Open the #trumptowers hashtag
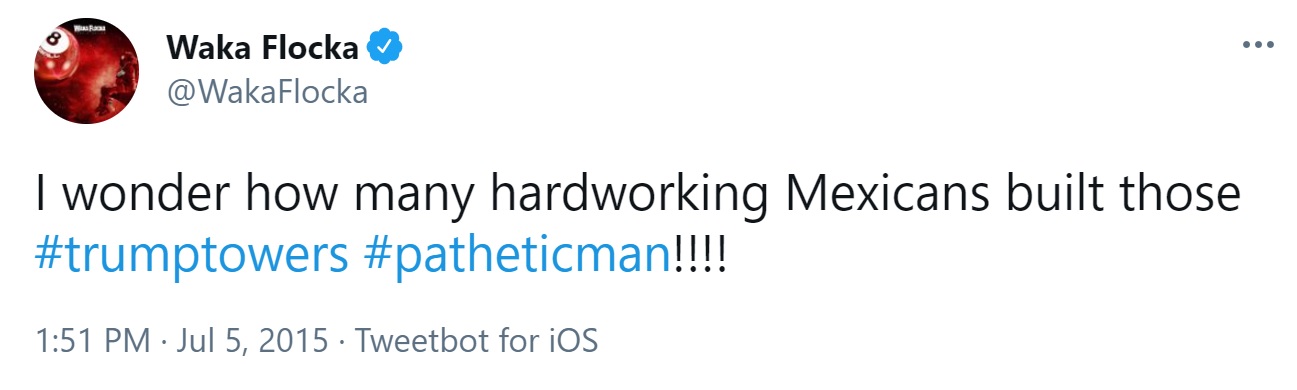 coord(190,256)
